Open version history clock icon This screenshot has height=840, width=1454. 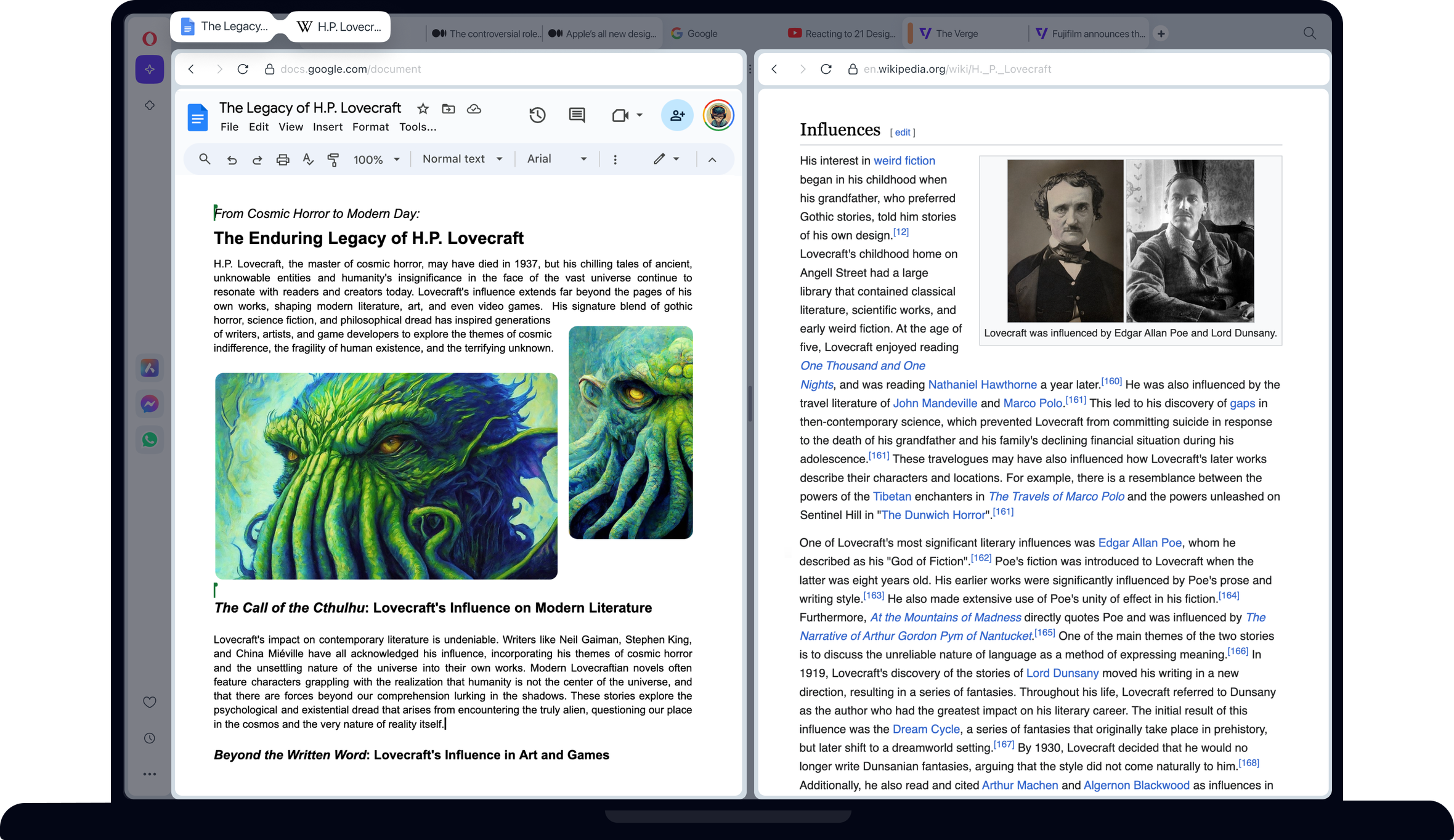tap(537, 115)
